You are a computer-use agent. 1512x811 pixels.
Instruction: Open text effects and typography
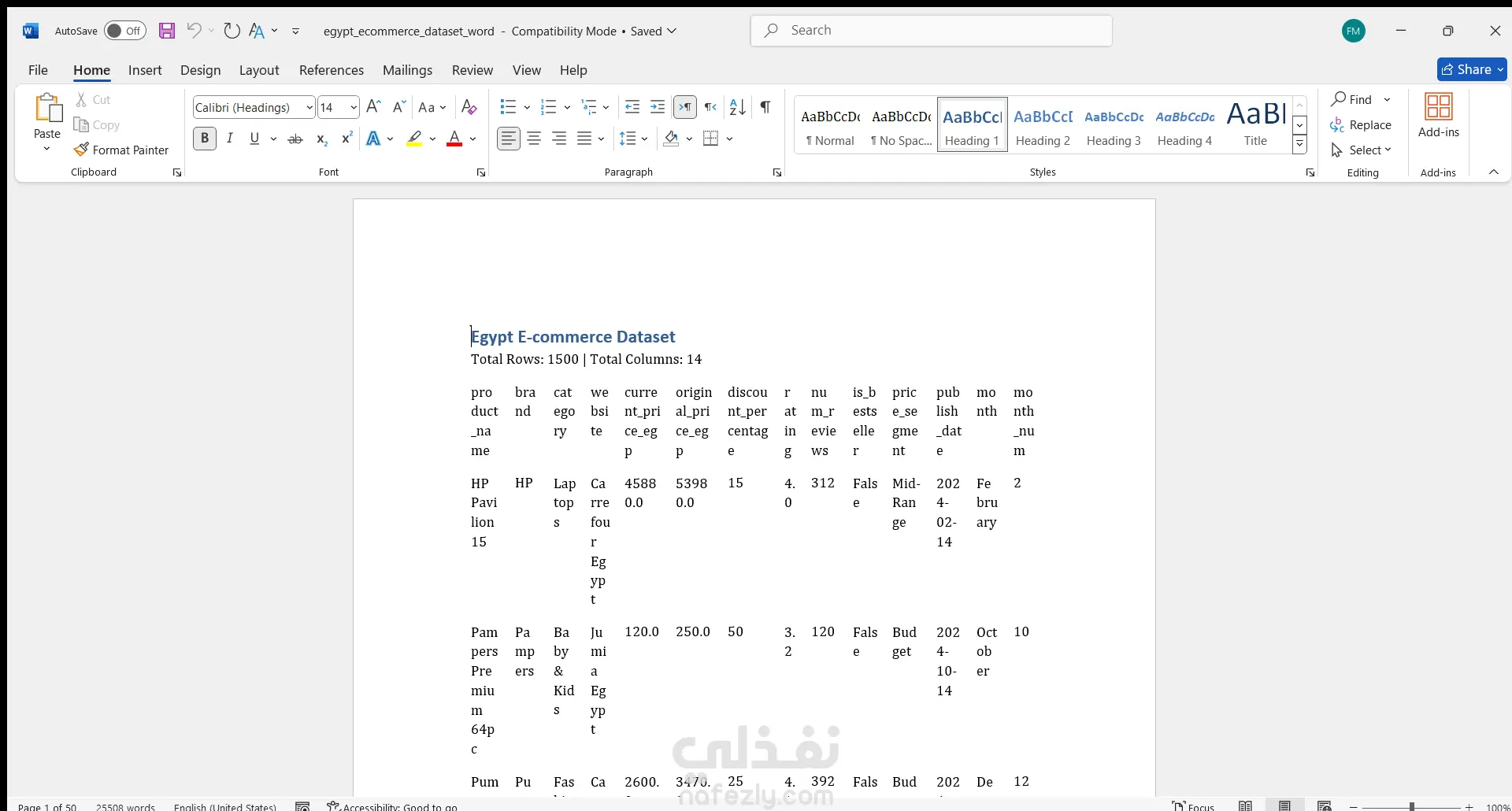374,139
